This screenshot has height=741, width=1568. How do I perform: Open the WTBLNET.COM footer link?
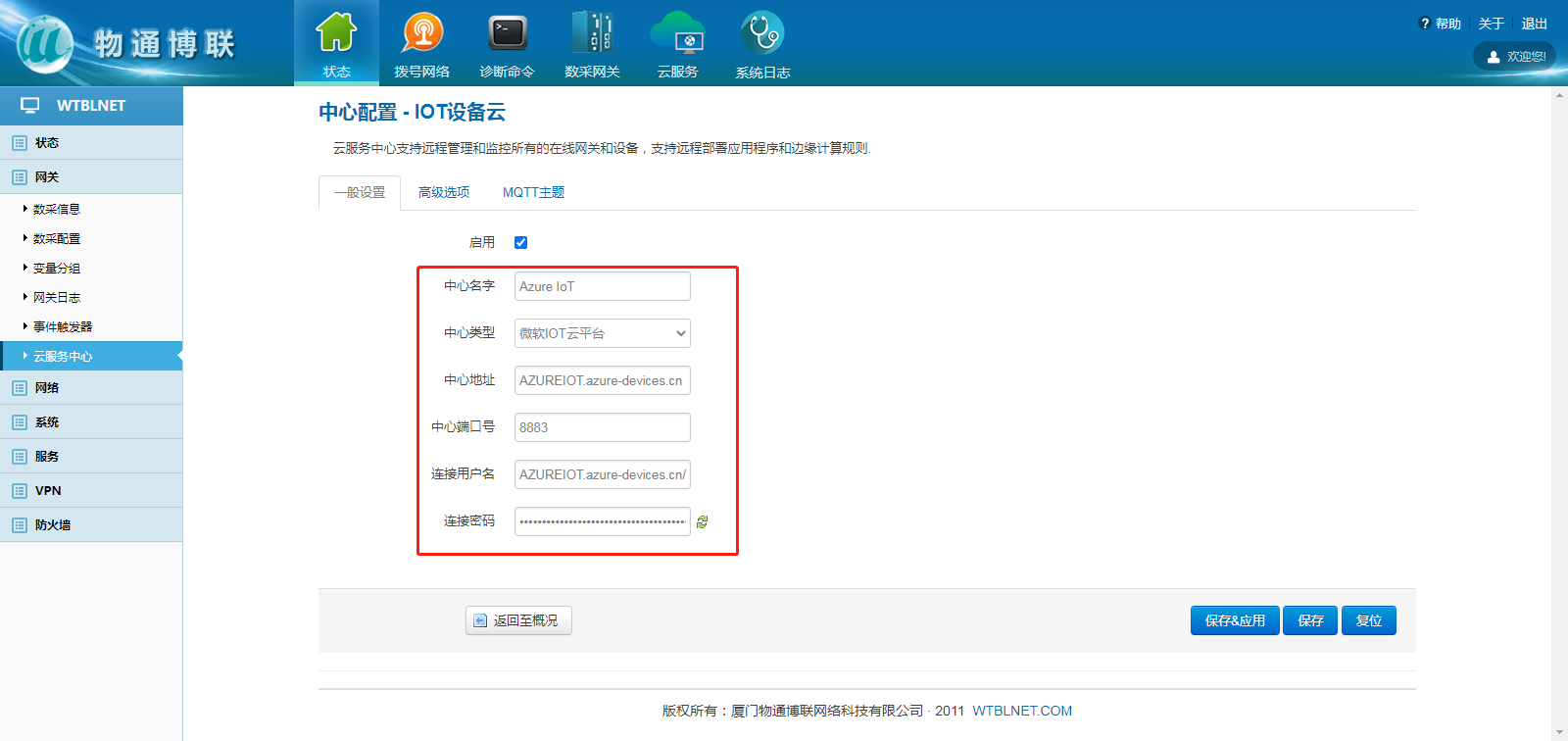click(x=1022, y=711)
